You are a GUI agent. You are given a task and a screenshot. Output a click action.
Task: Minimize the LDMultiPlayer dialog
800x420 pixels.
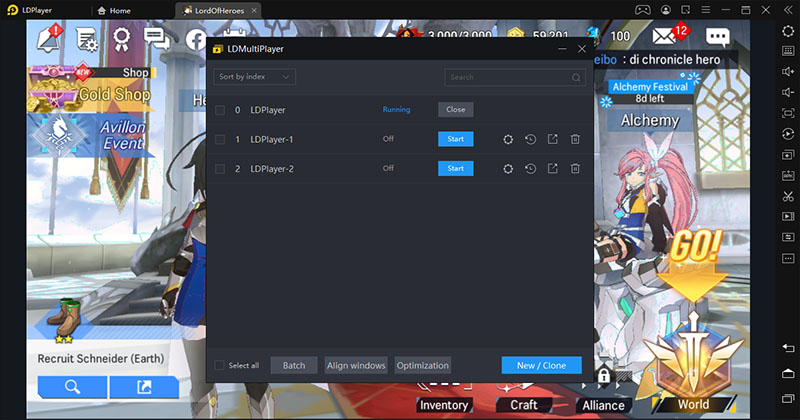click(x=562, y=49)
